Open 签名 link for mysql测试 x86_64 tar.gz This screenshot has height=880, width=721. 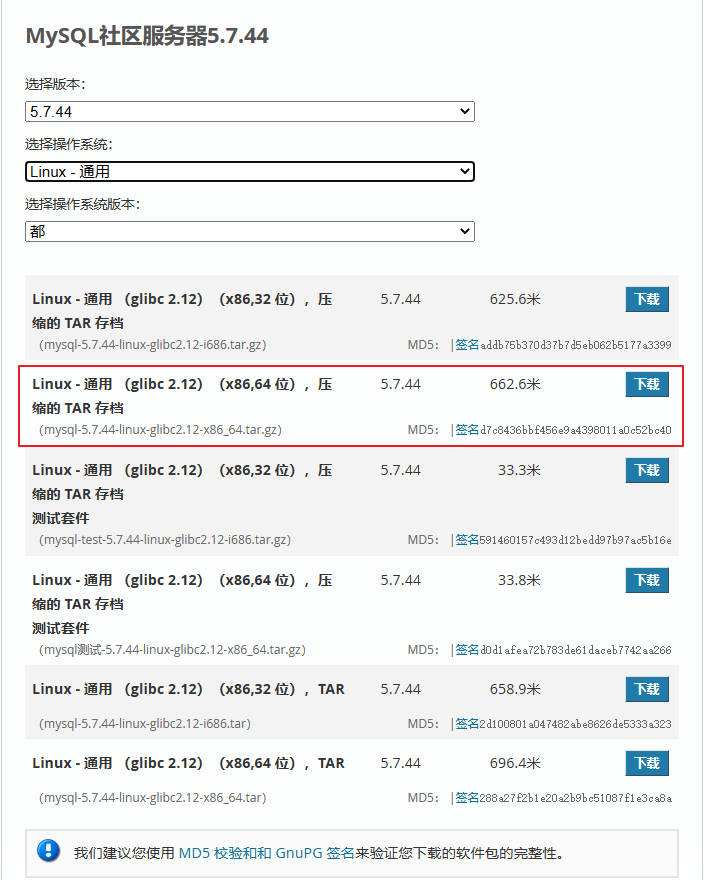coord(467,650)
